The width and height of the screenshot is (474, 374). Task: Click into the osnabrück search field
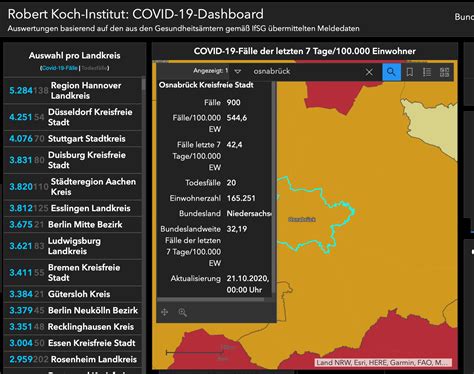pyautogui.click(x=305, y=71)
